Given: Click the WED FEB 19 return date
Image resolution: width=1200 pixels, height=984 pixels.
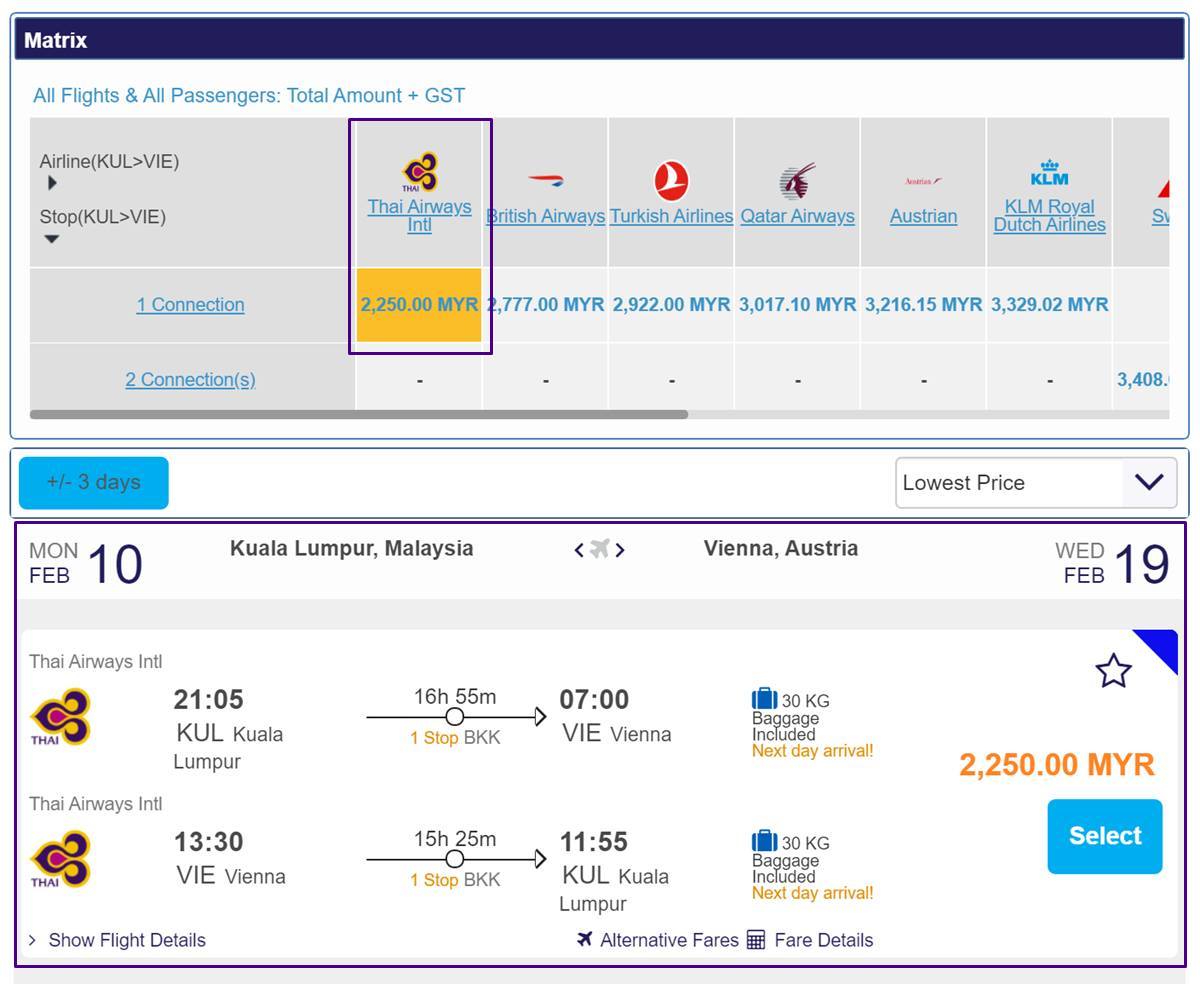Looking at the screenshot, I should tap(1112, 563).
